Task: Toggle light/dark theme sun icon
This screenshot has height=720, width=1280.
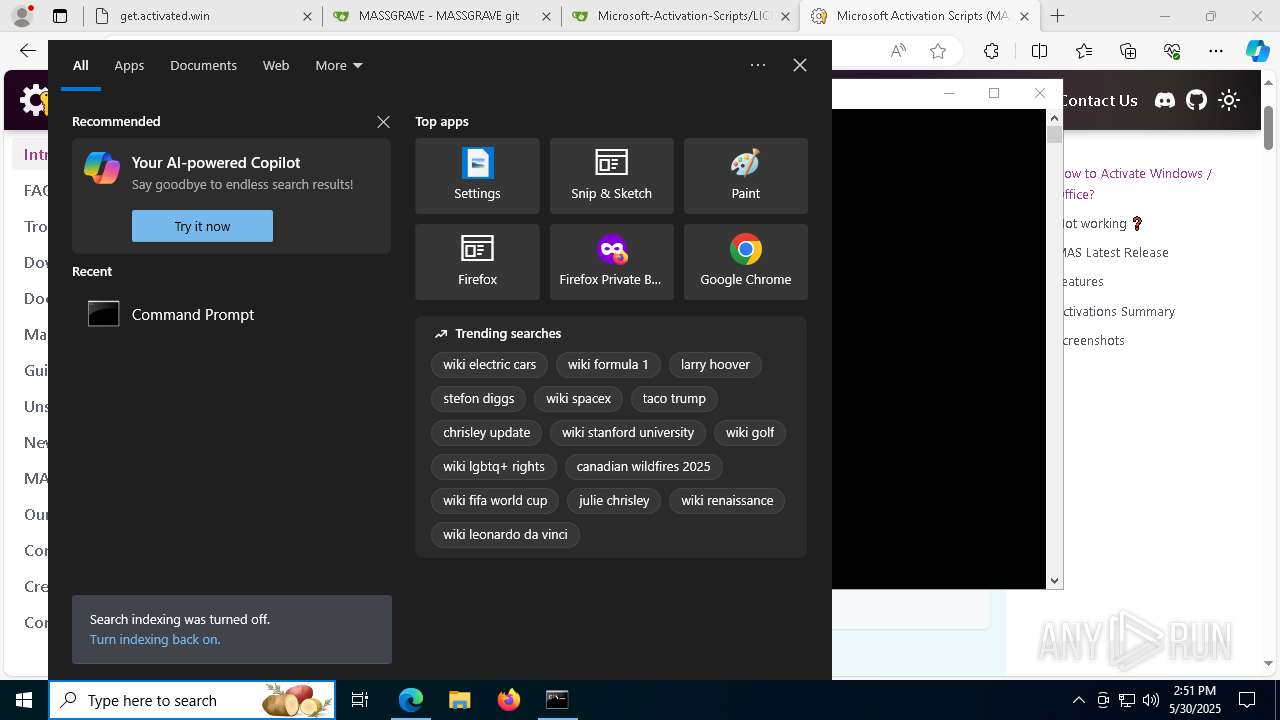Action: click(x=1229, y=100)
